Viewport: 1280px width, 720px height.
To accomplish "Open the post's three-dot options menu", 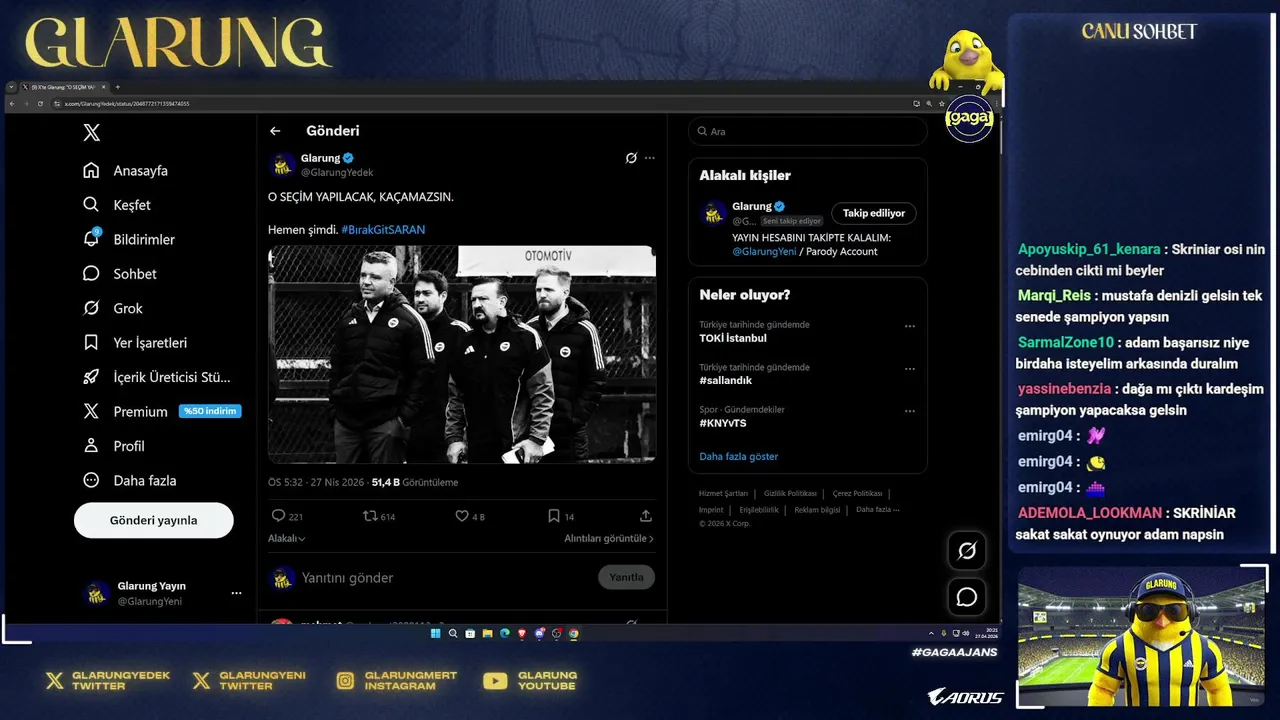I will pyautogui.click(x=650, y=158).
